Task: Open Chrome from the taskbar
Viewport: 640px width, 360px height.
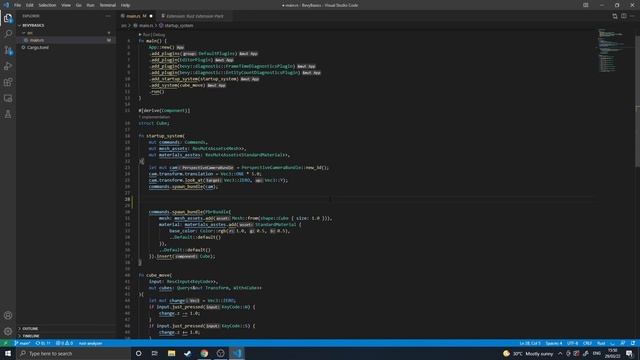Action: coord(204,353)
